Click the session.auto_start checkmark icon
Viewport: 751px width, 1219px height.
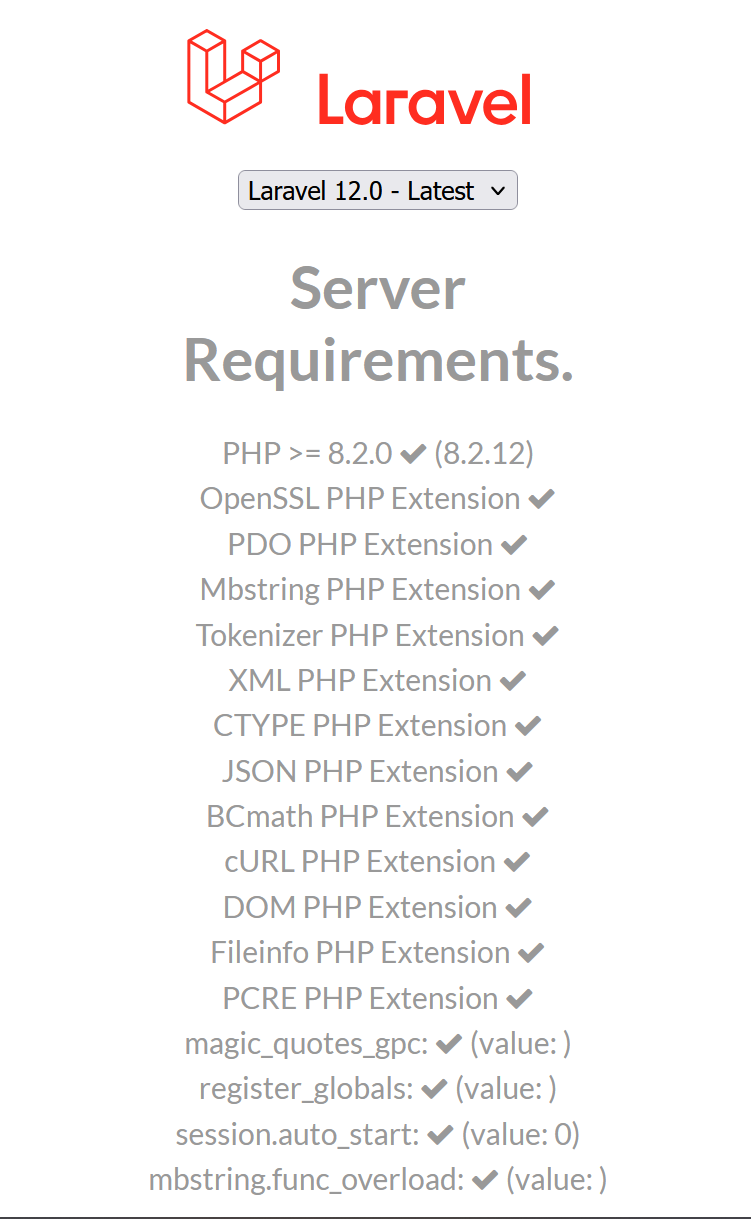coord(440,1135)
